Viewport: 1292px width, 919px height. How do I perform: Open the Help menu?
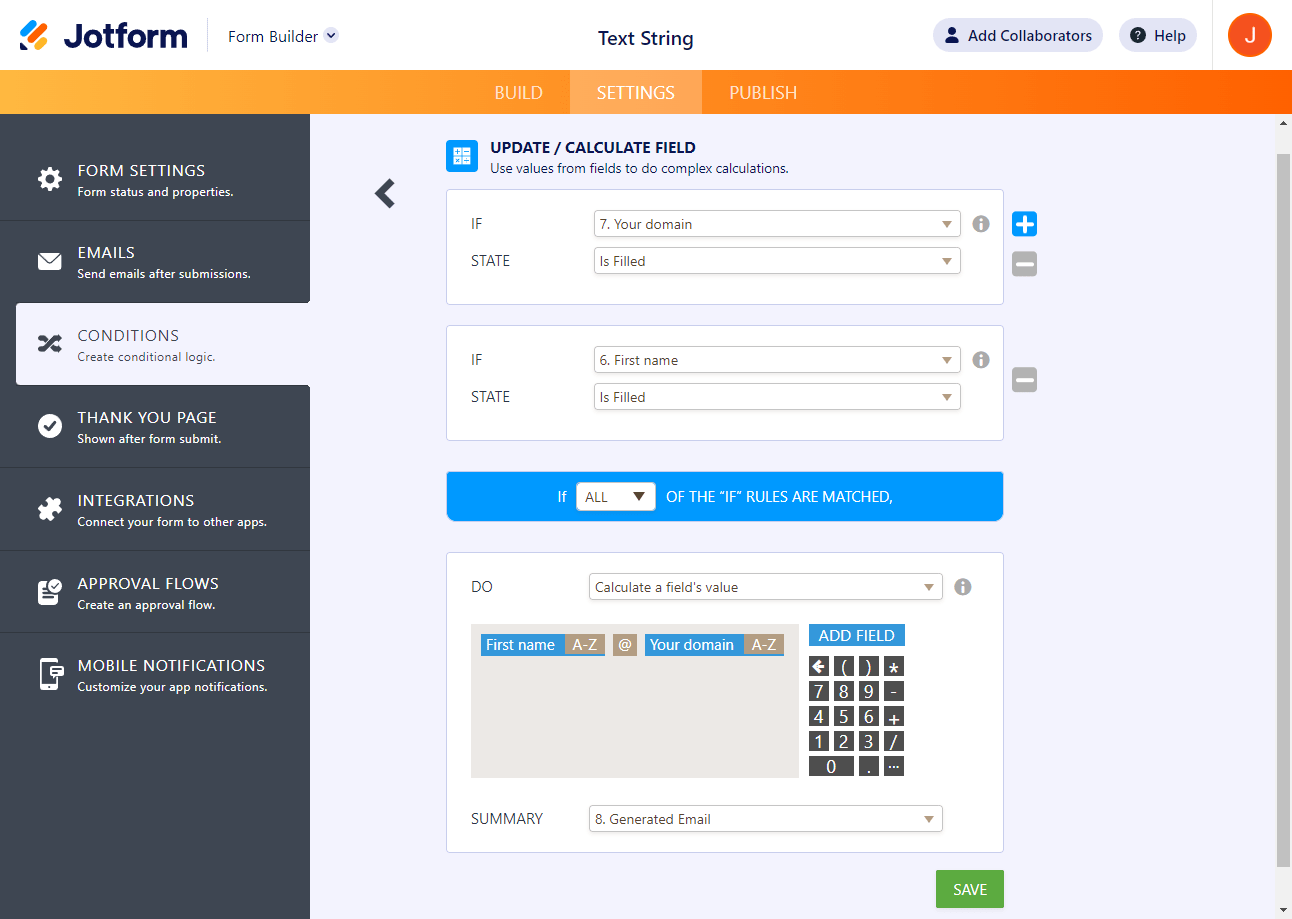click(1158, 35)
